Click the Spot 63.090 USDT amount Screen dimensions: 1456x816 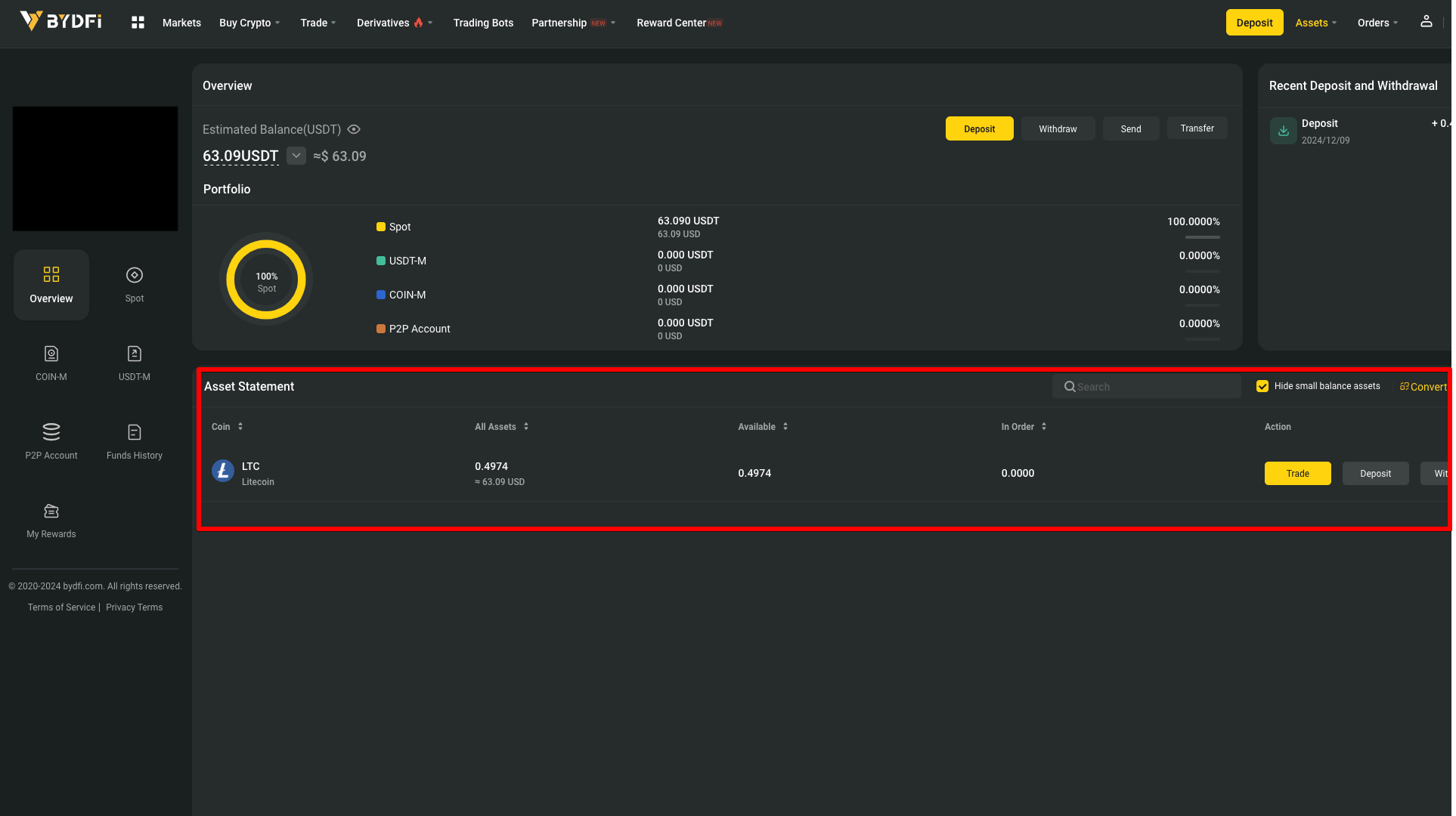point(688,221)
